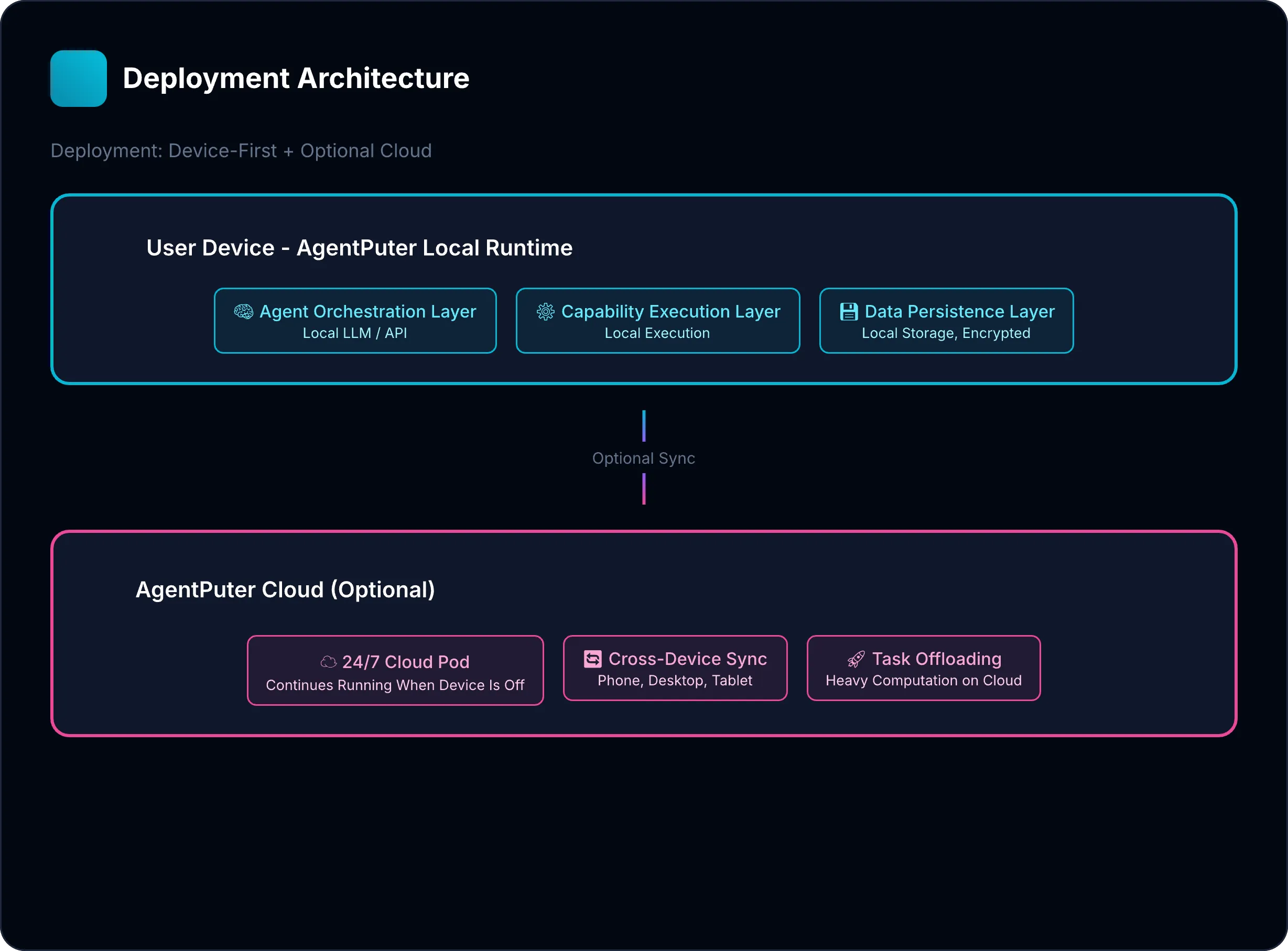Click the Deployment Architecture title
Image resolution: width=1288 pixels, height=951 pixels.
[x=296, y=78]
